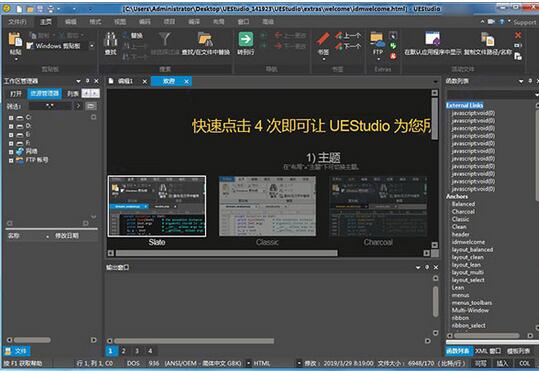Switch to output window page 2
The width and height of the screenshot is (539, 371).
tap(123, 351)
